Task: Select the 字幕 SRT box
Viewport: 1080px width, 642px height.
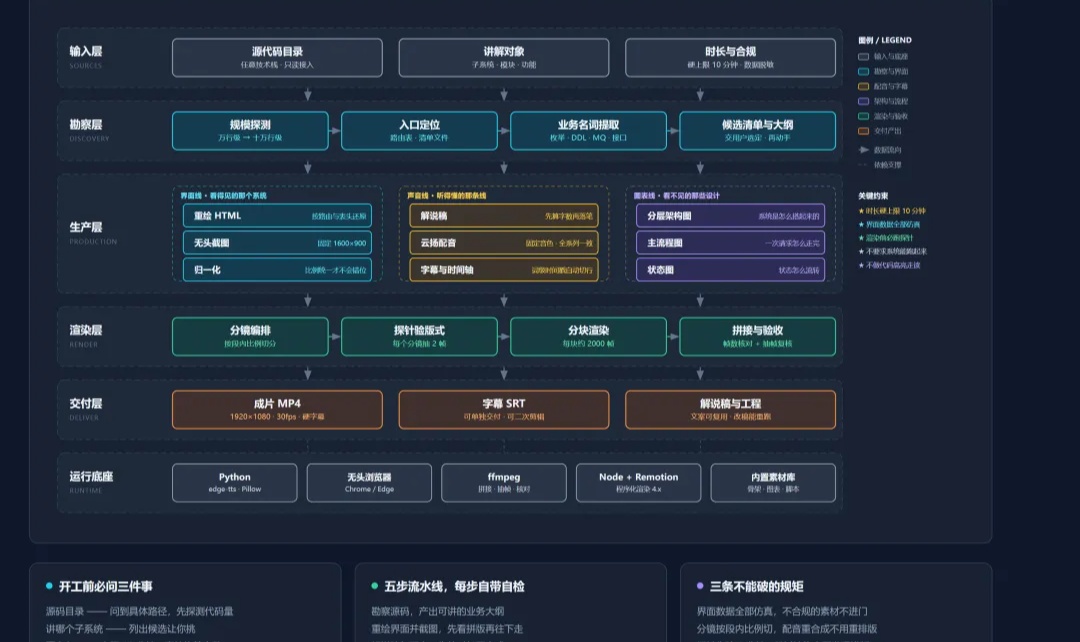Action: [503, 410]
